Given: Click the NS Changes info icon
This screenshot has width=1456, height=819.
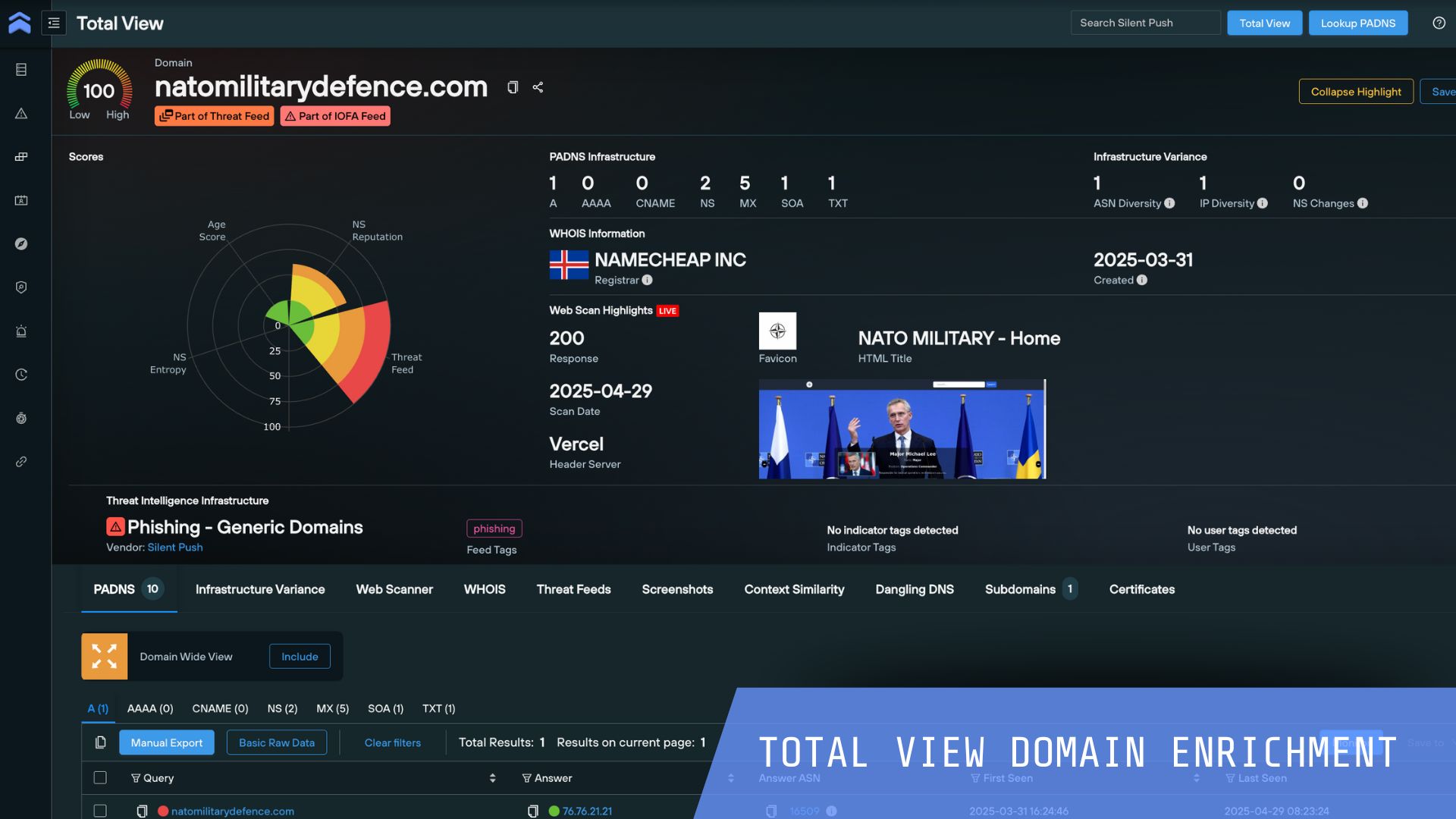Looking at the screenshot, I should tap(1363, 203).
